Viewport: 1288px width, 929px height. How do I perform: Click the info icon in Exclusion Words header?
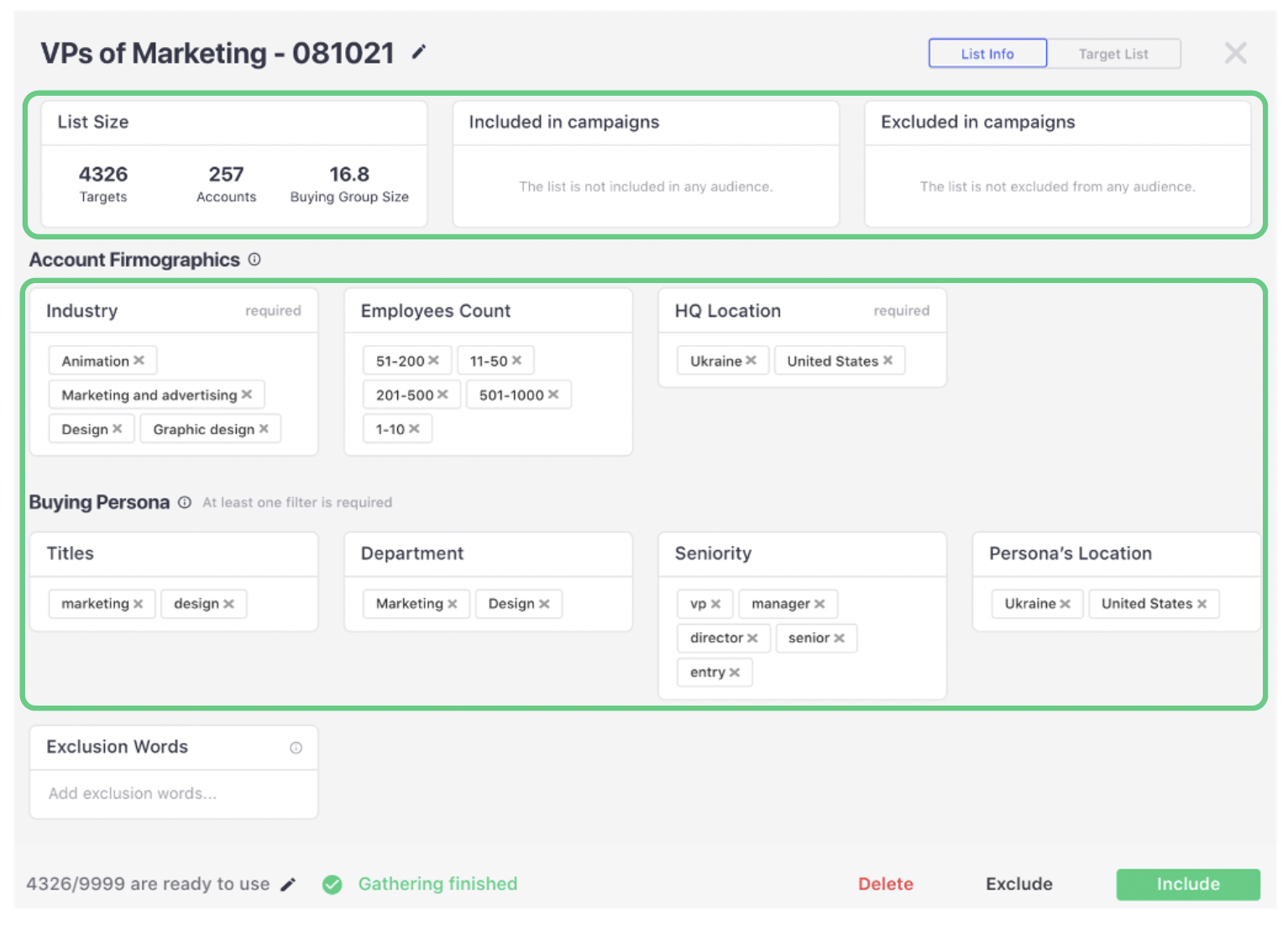coord(296,747)
